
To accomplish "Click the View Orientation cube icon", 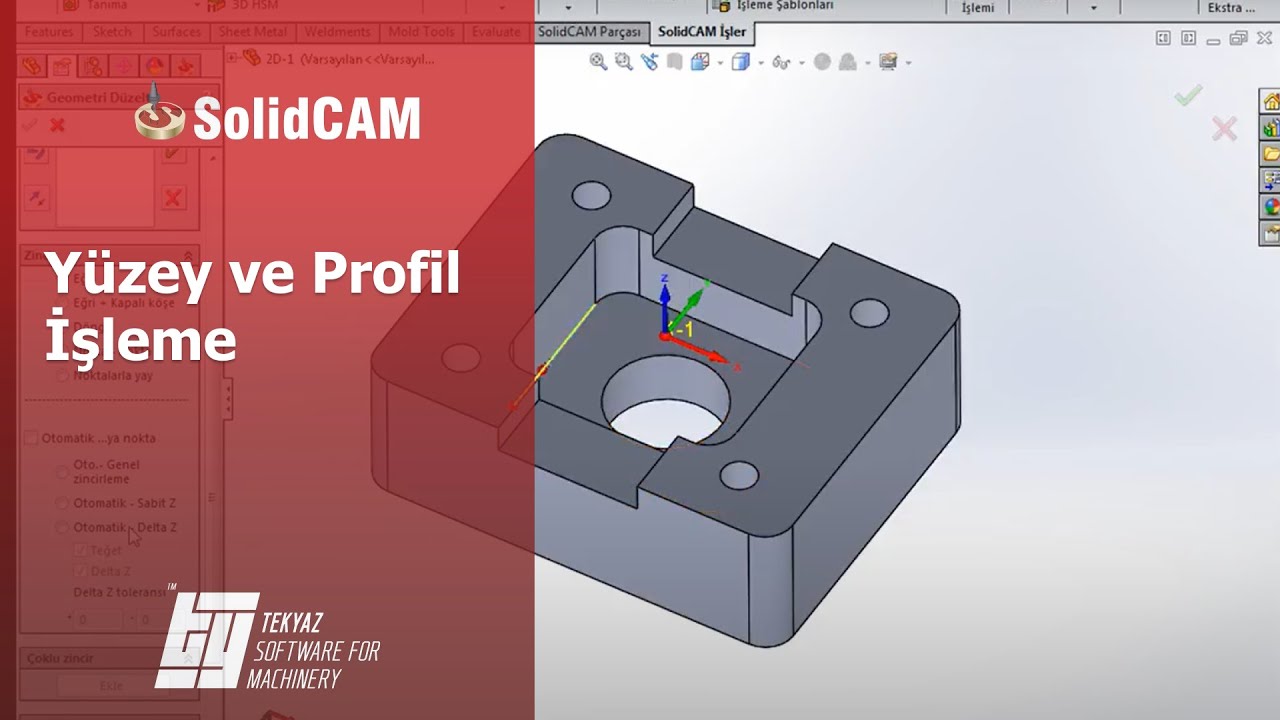I will [700, 62].
